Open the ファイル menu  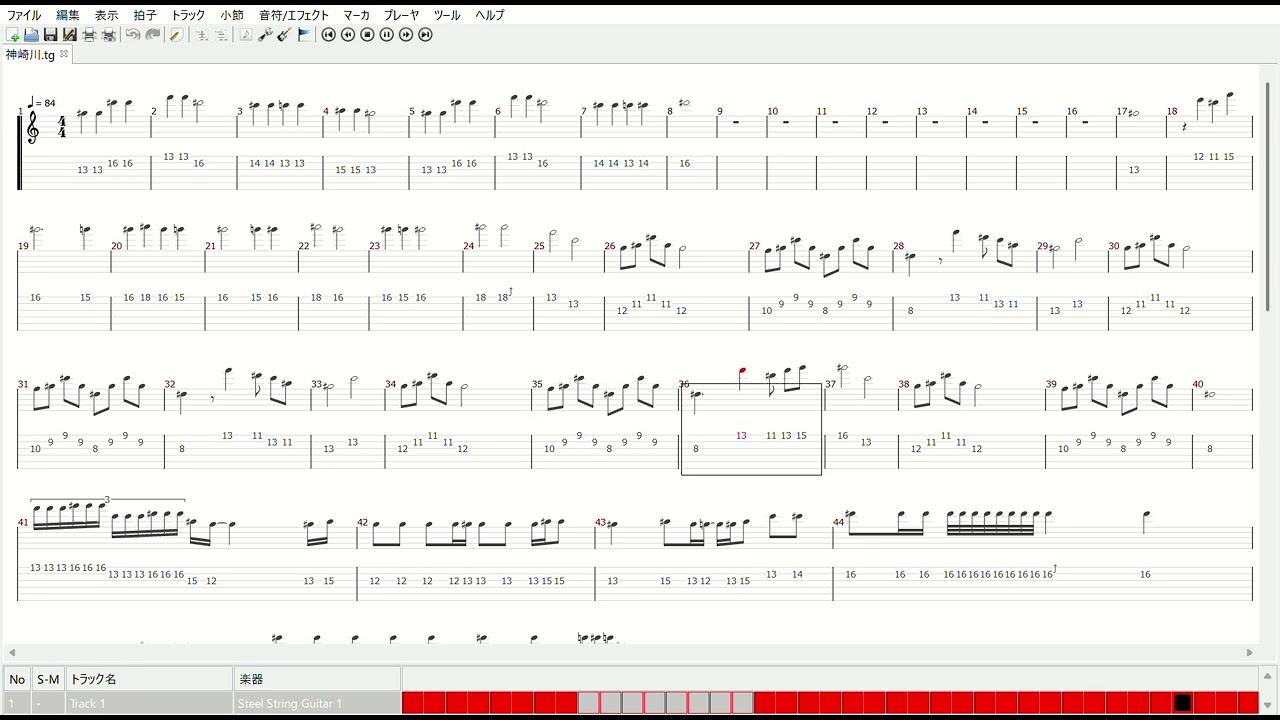pos(24,15)
